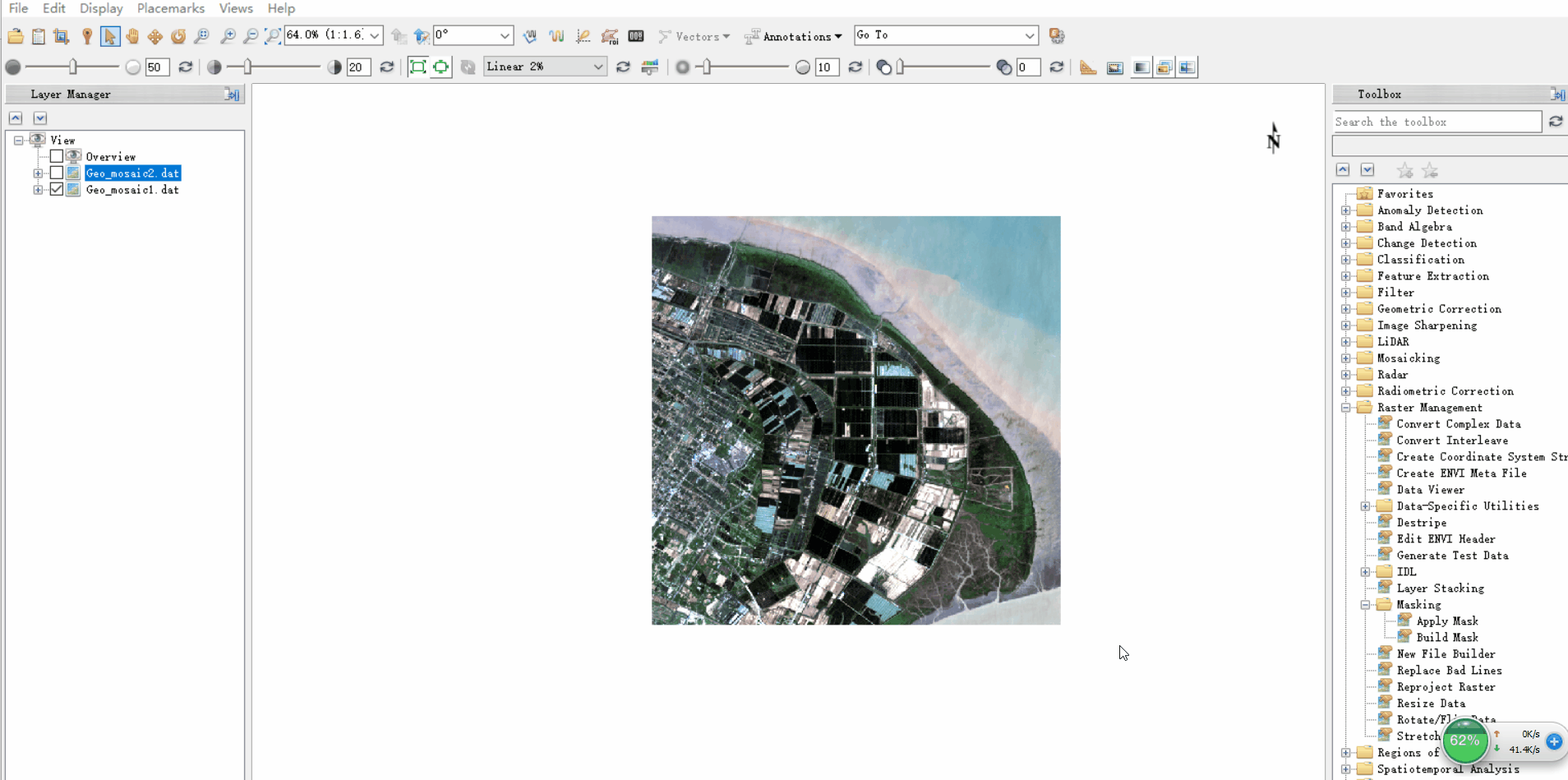This screenshot has width=1568, height=780.
Task: Click the orange gear icon beside Go To
Action: coord(1057,36)
